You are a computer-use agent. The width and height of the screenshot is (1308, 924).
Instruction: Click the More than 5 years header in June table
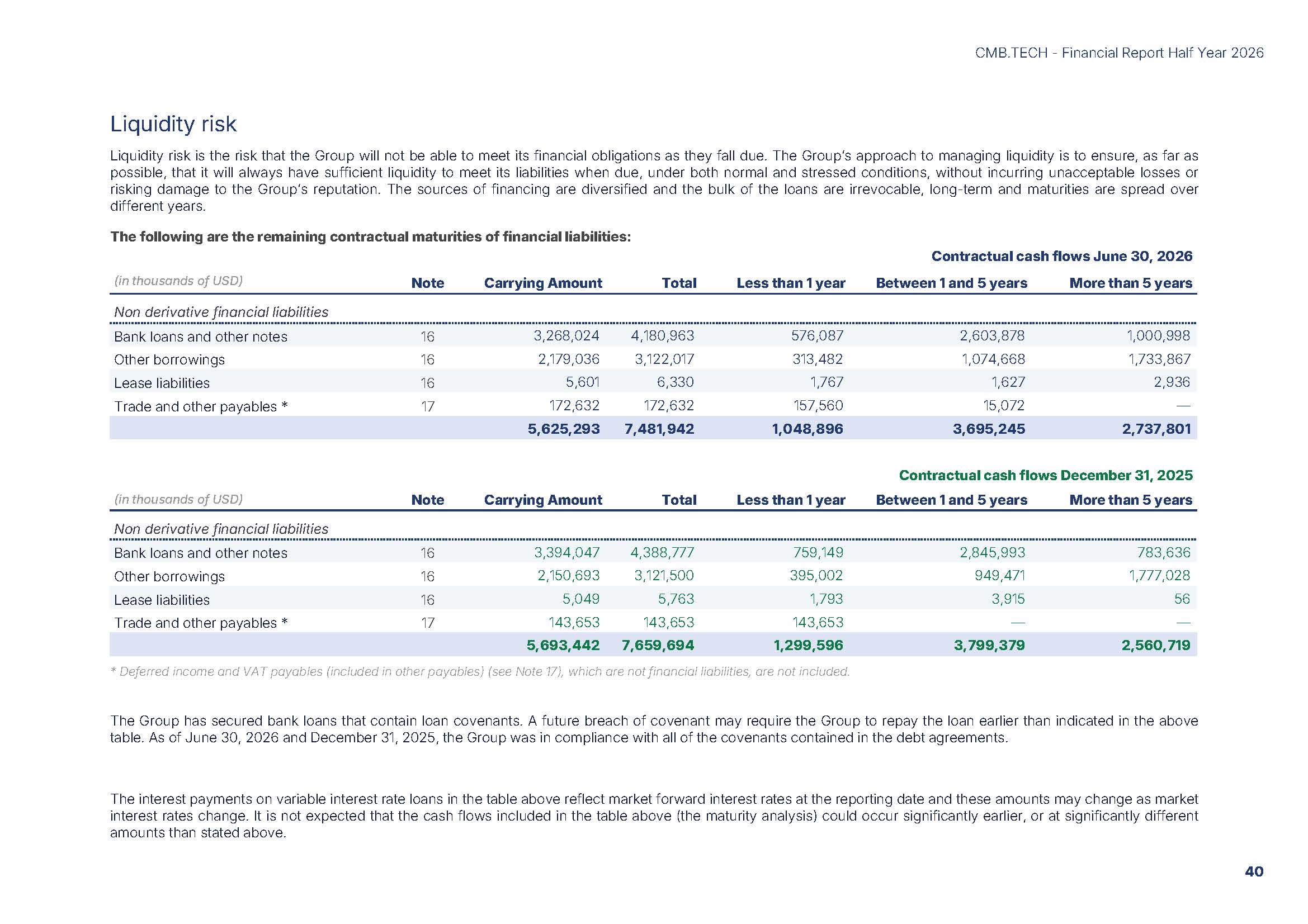pos(1131,283)
